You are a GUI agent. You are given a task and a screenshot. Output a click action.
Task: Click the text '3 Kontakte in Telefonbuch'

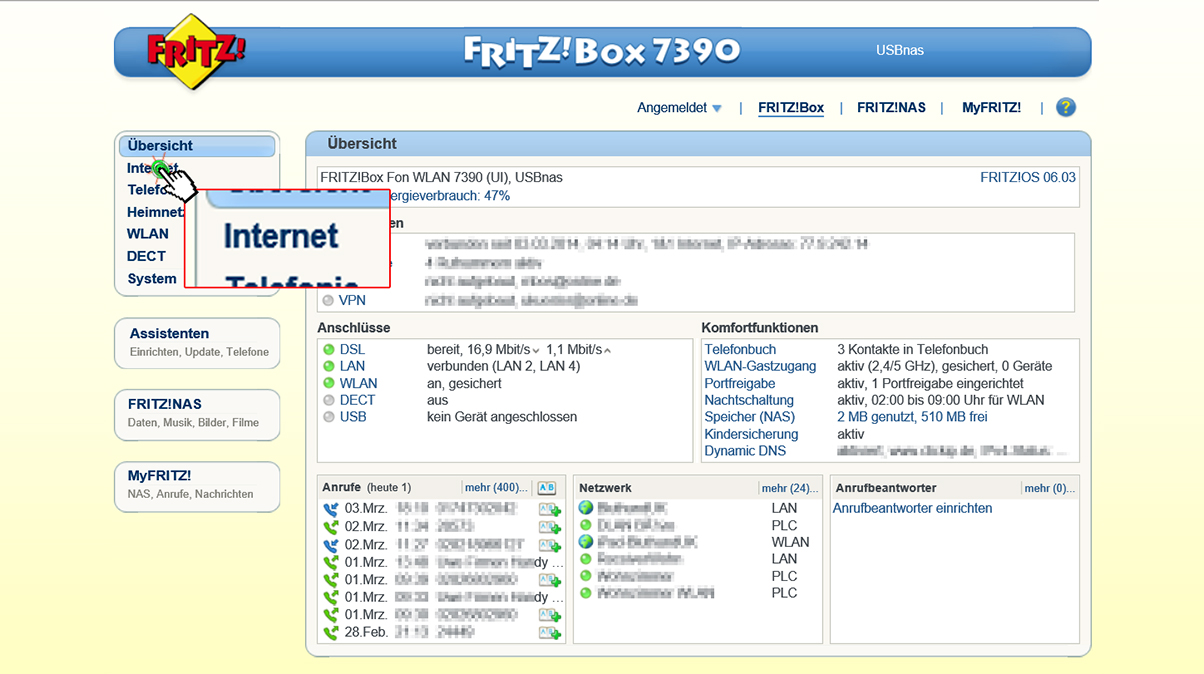(x=913, y=350)
